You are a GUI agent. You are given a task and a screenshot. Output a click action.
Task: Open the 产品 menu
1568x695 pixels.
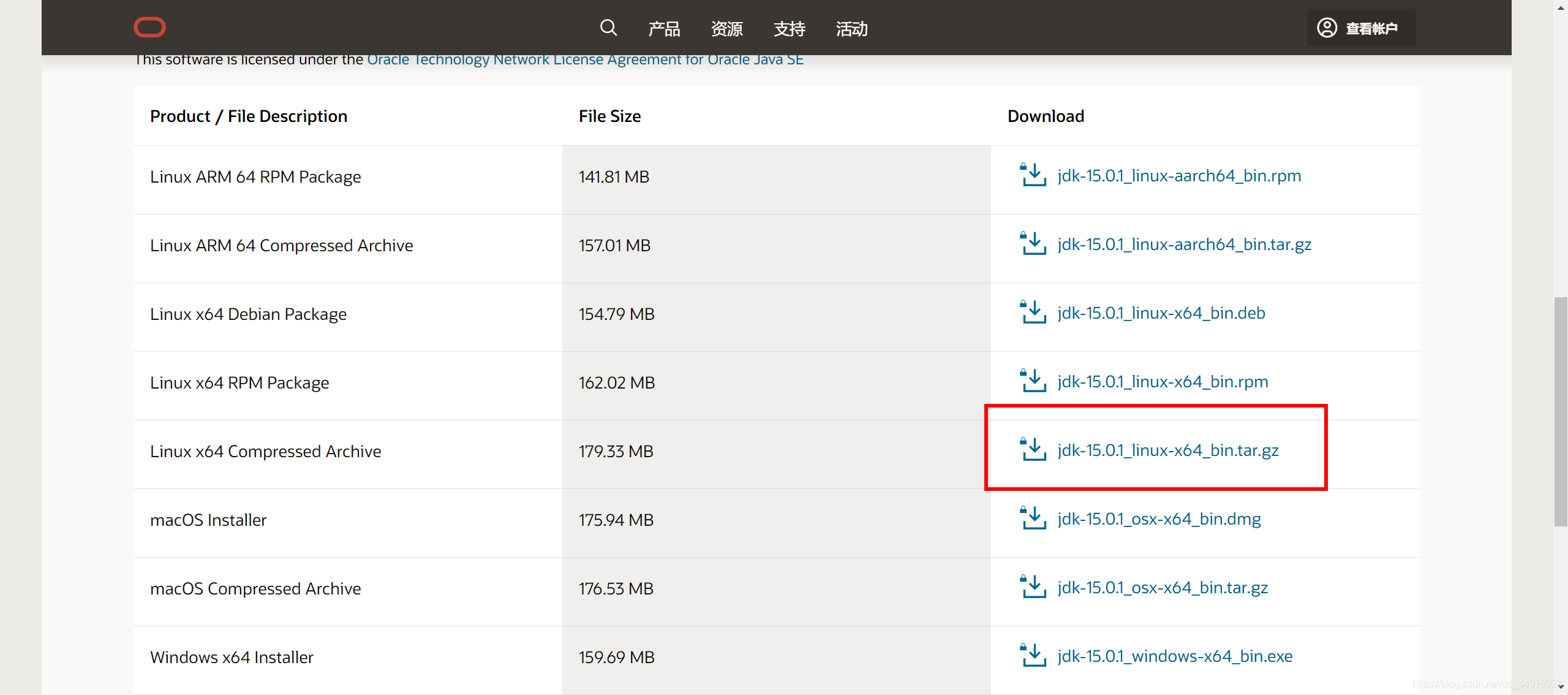(664, 29)
